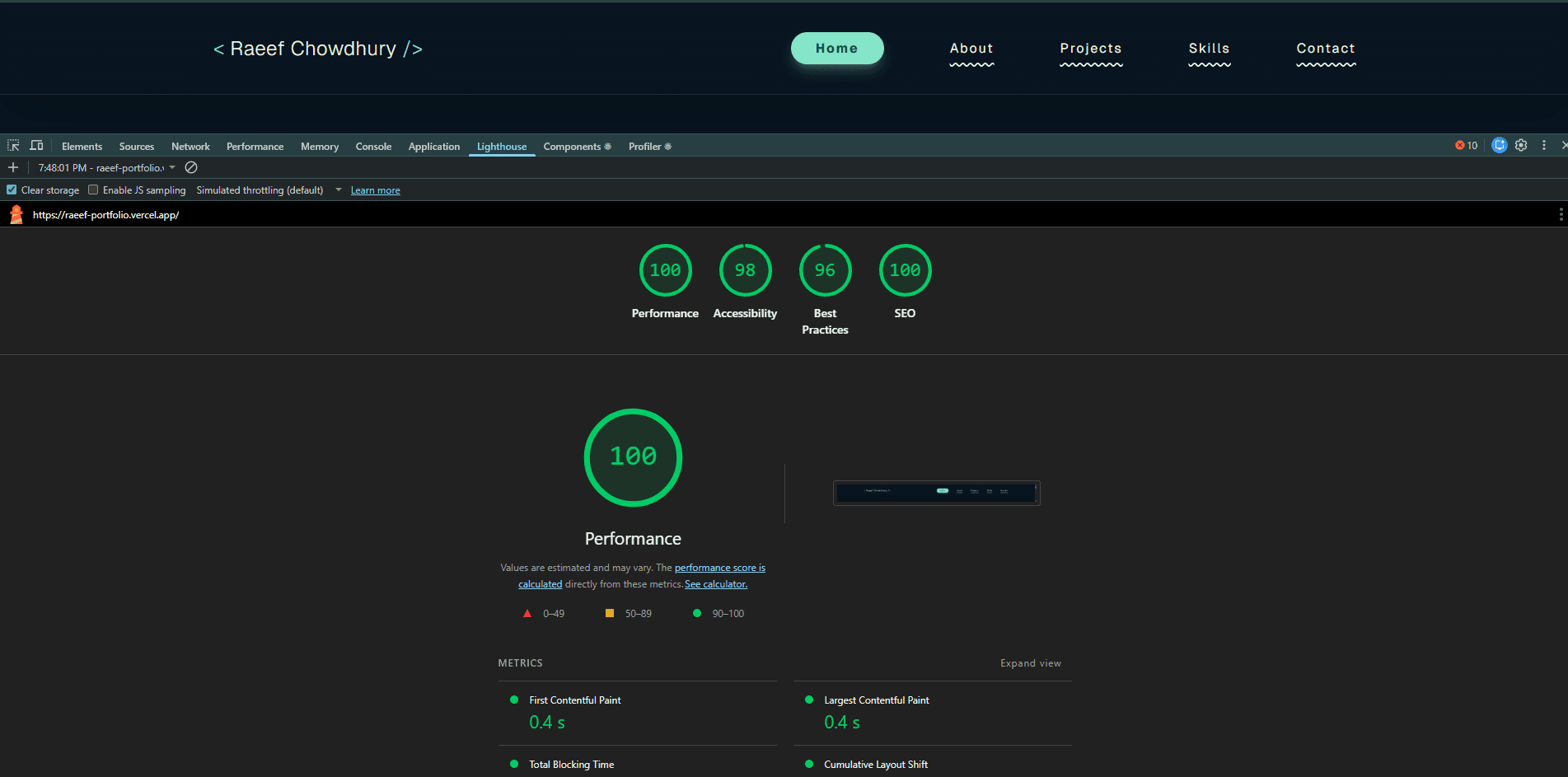Open the See calculator link
1568x777 pixels.
point(715,584)
